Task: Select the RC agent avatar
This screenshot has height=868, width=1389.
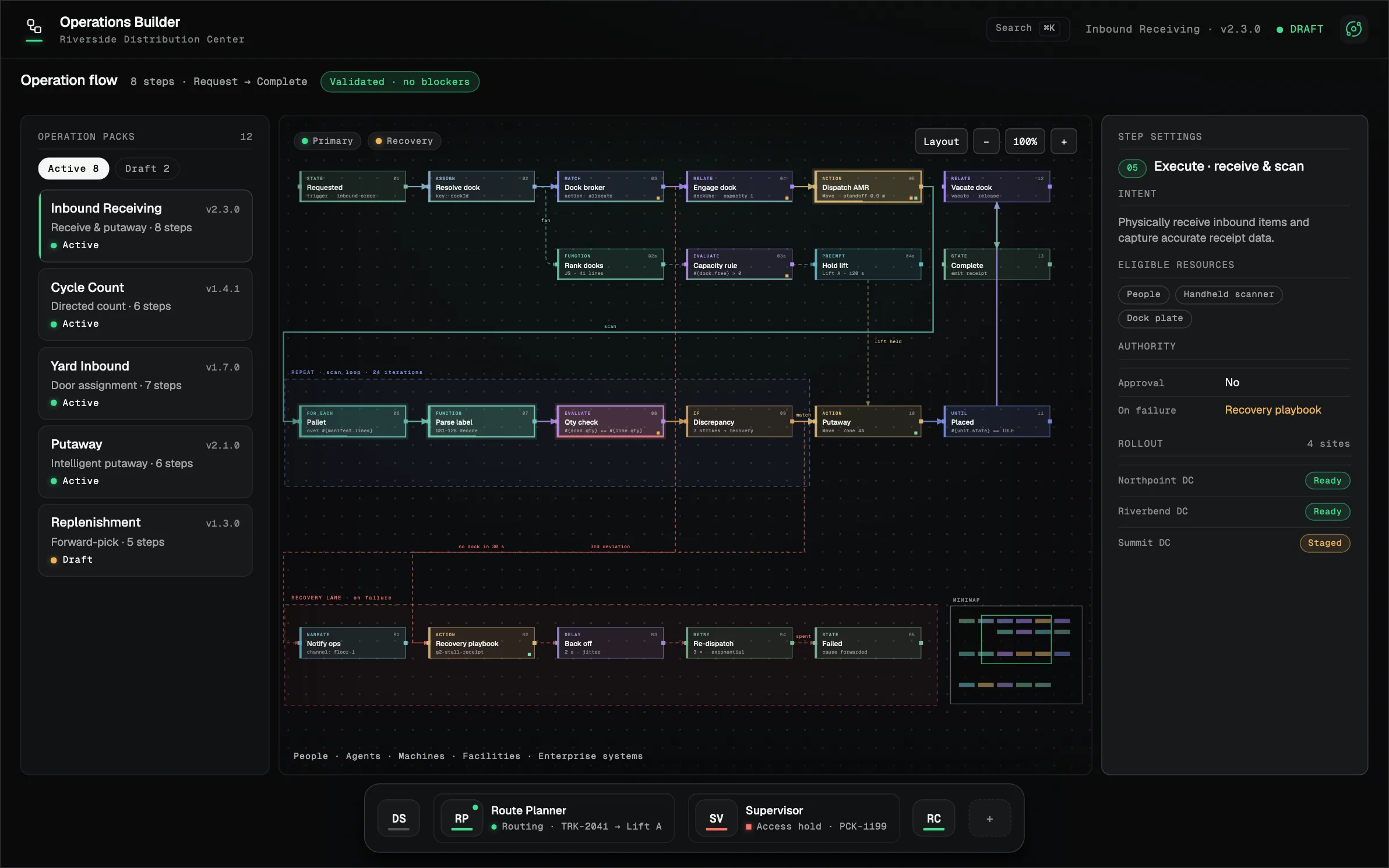Action: click(x=933, y=818)
